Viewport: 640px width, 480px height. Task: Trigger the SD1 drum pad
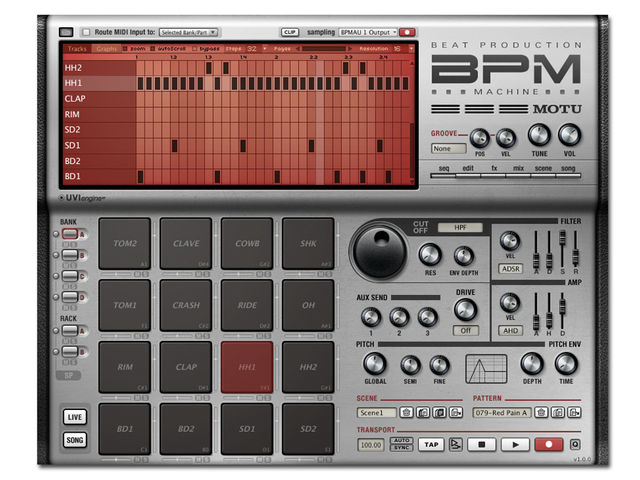click(247, 429)
